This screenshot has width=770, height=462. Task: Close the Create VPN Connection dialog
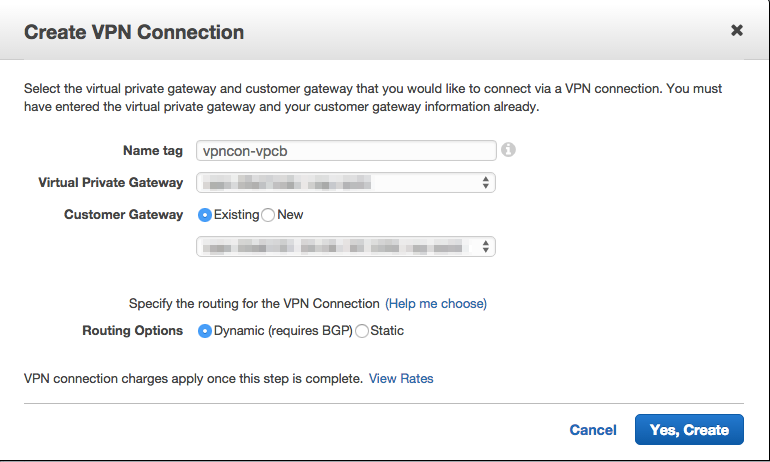click(x=737, y=30)
